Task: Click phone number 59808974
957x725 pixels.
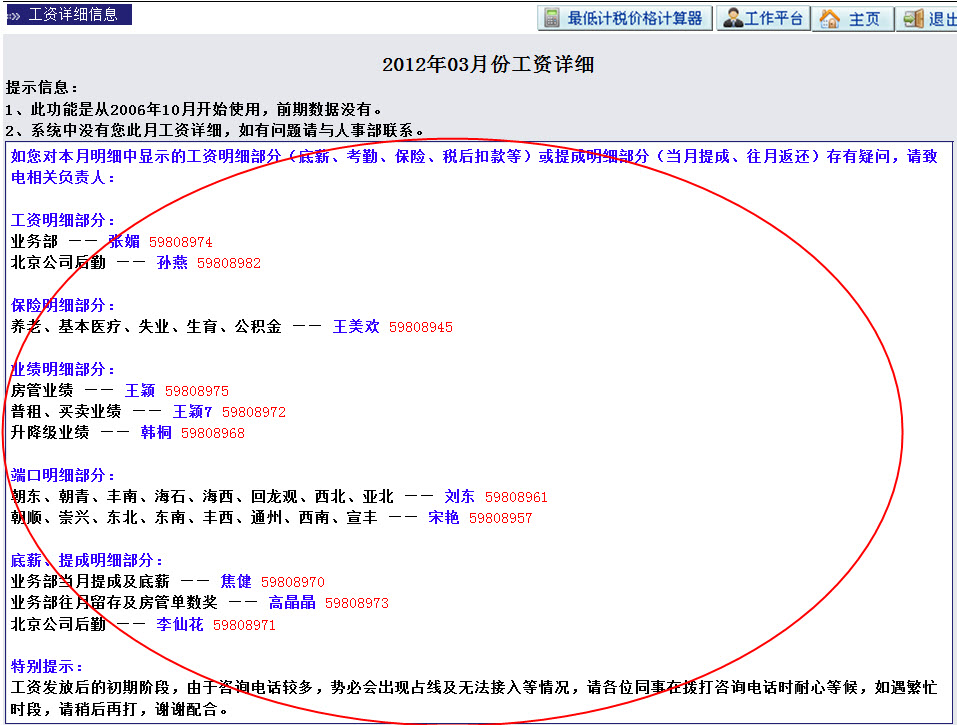Action: (181, 242)
